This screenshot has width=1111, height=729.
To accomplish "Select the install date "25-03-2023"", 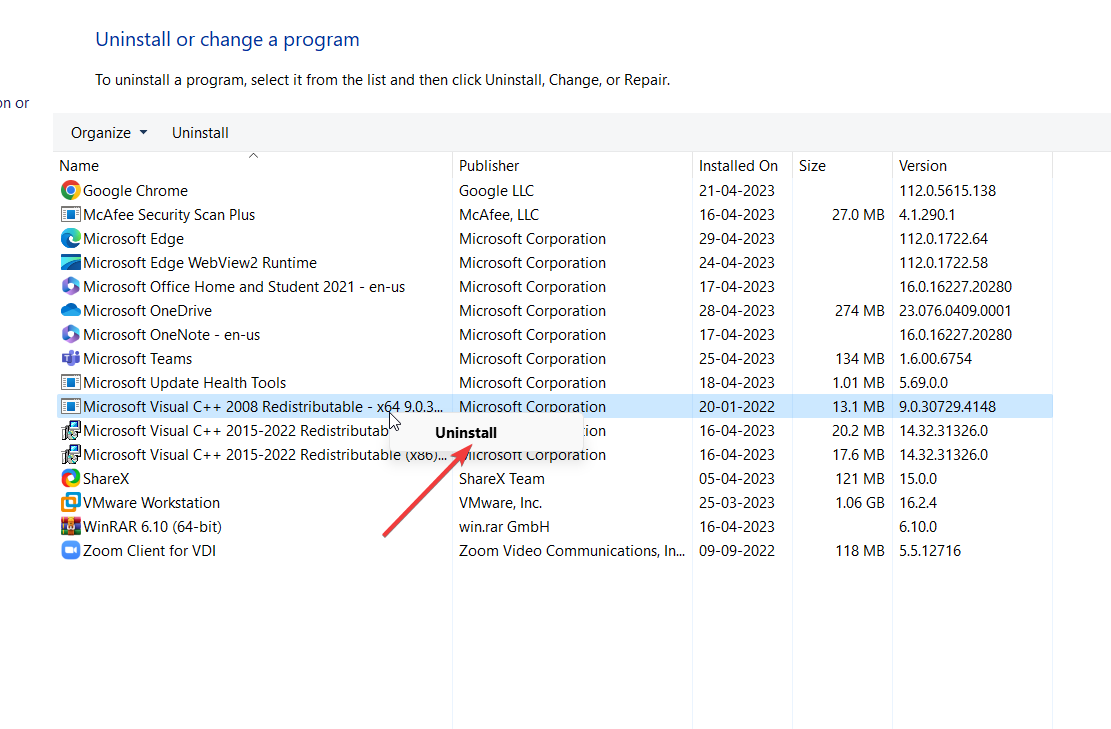I will click(737, 503).
